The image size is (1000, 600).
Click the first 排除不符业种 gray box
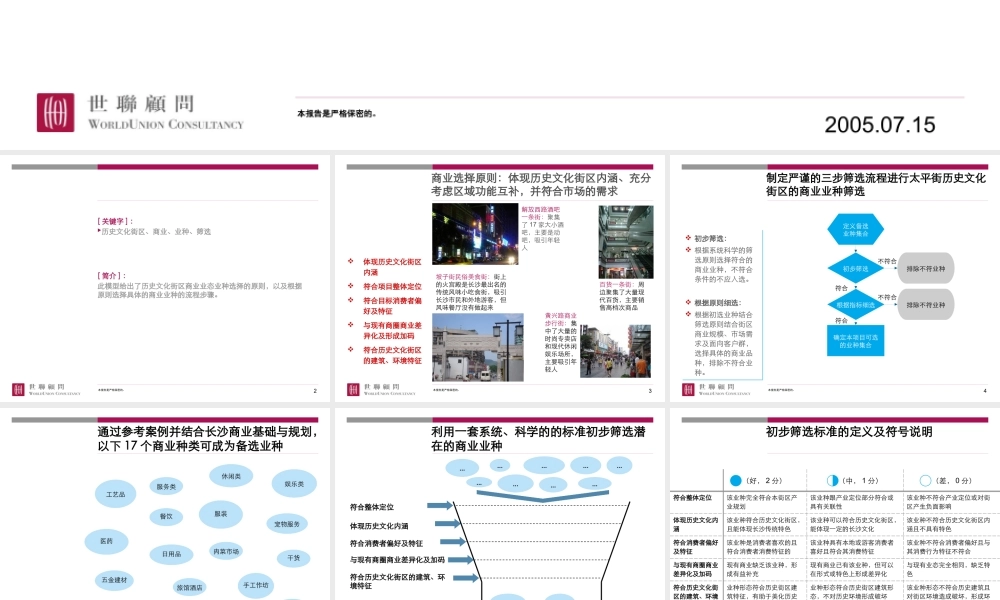pos(925,269)
